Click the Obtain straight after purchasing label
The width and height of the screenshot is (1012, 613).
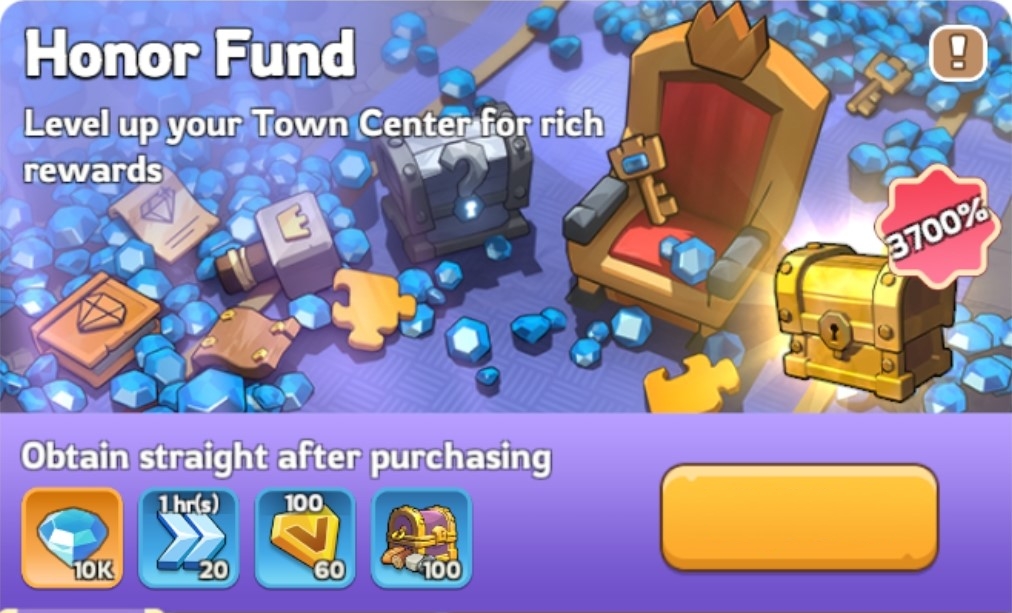coord(287,457)
